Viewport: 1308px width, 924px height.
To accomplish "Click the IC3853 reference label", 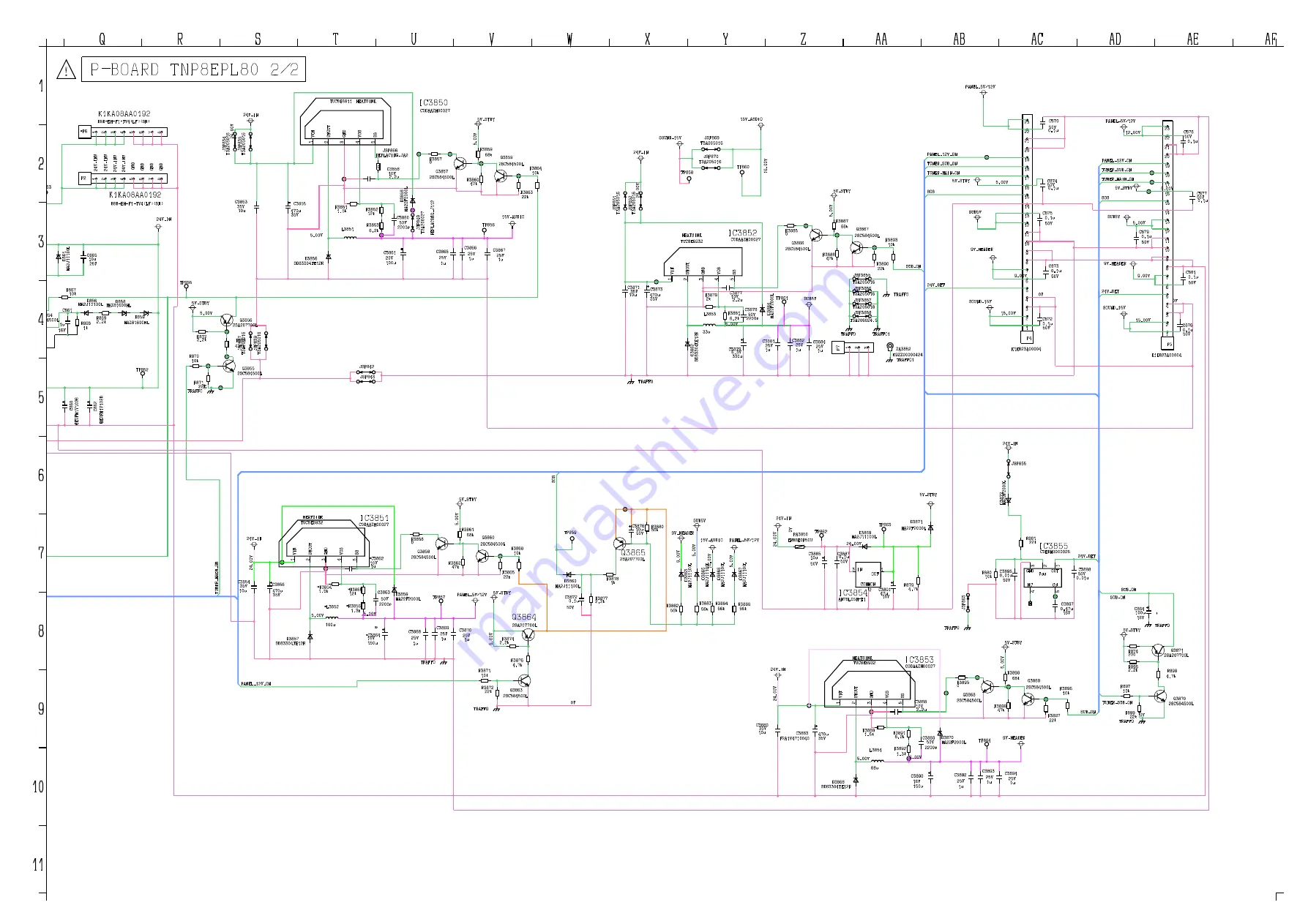I will 920,659.
